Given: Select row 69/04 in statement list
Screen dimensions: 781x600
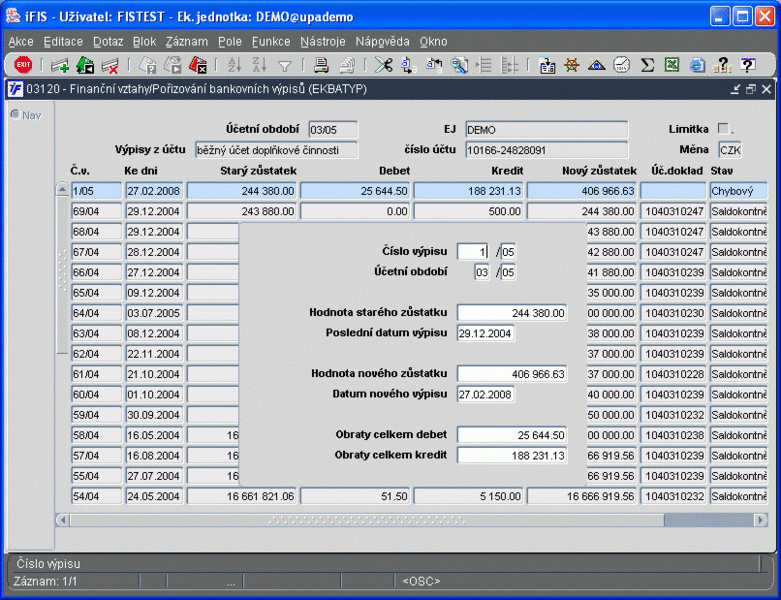Looking at the screenshot, I should pyautogui.click(x=95, y=211).
